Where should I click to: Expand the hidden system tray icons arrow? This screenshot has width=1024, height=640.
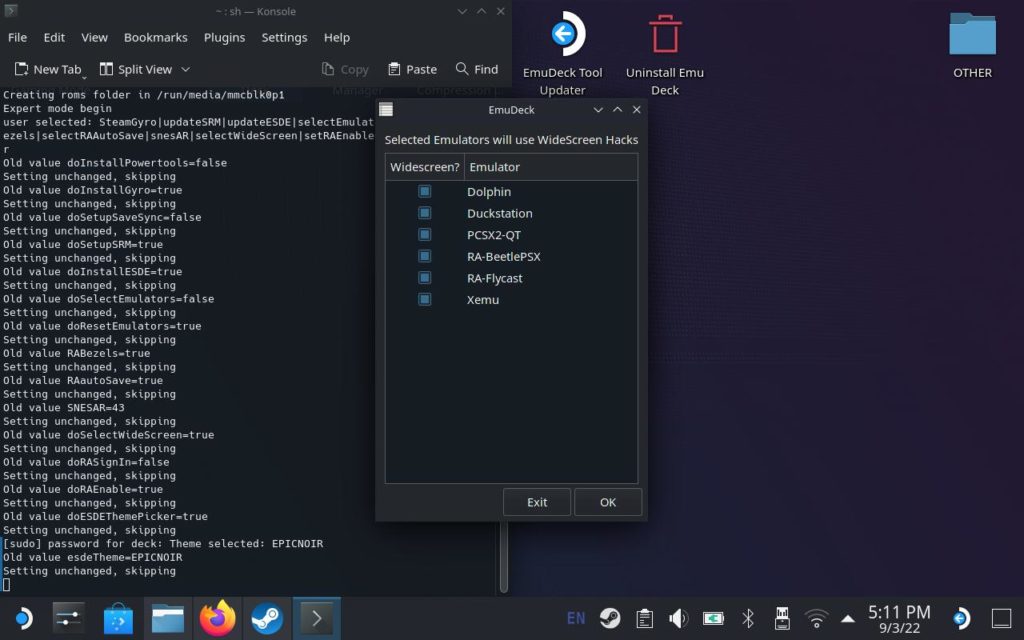coord(848,618)
